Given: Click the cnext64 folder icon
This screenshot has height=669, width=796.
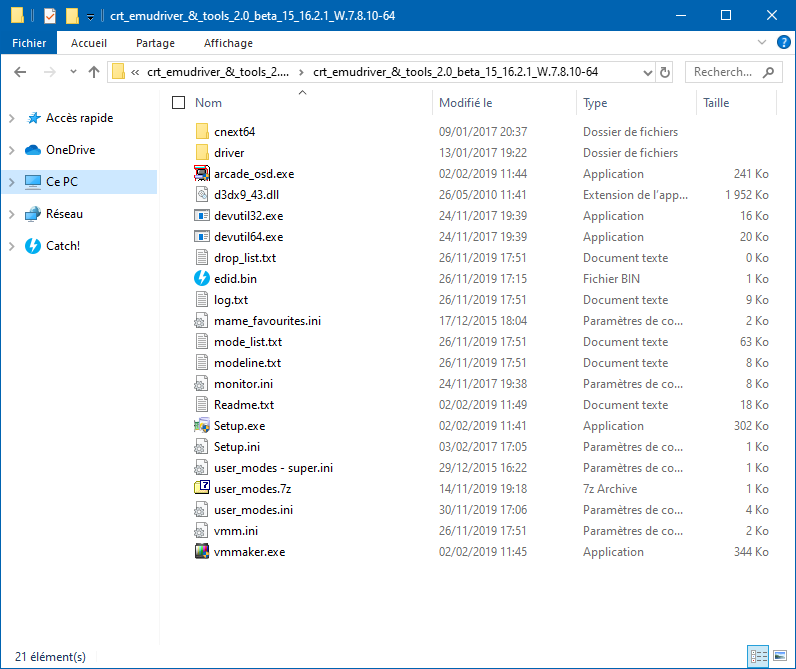Looking at the screenshot, I should tap(202, 132).
